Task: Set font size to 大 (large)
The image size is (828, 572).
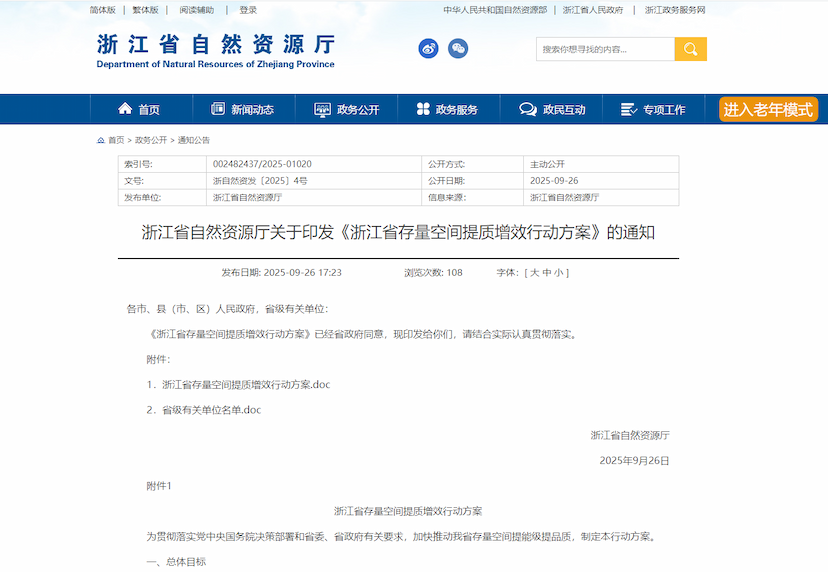Action: point(534,272)
